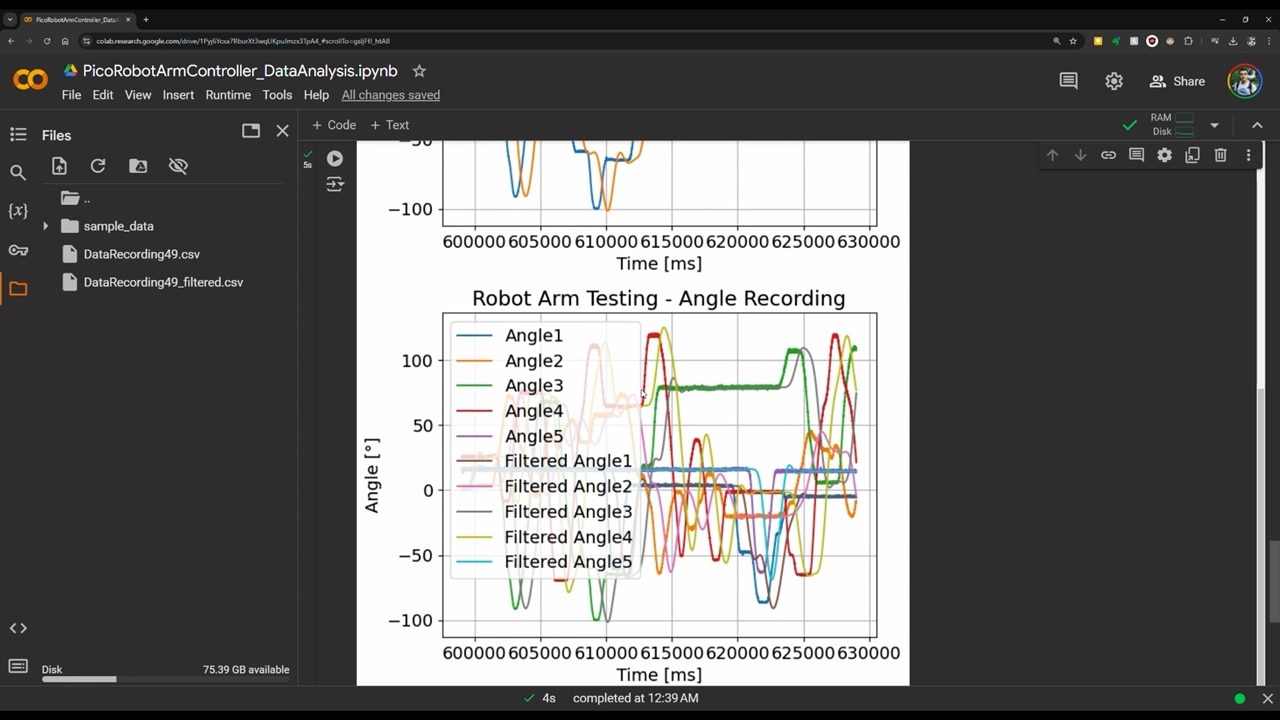Toggle show hidden files eye icon

pyautogui.click(x=178, y=166)
